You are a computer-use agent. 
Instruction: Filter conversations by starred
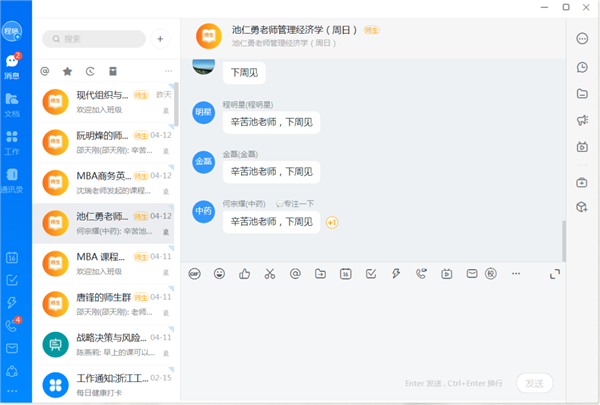[x=67, y=71]
